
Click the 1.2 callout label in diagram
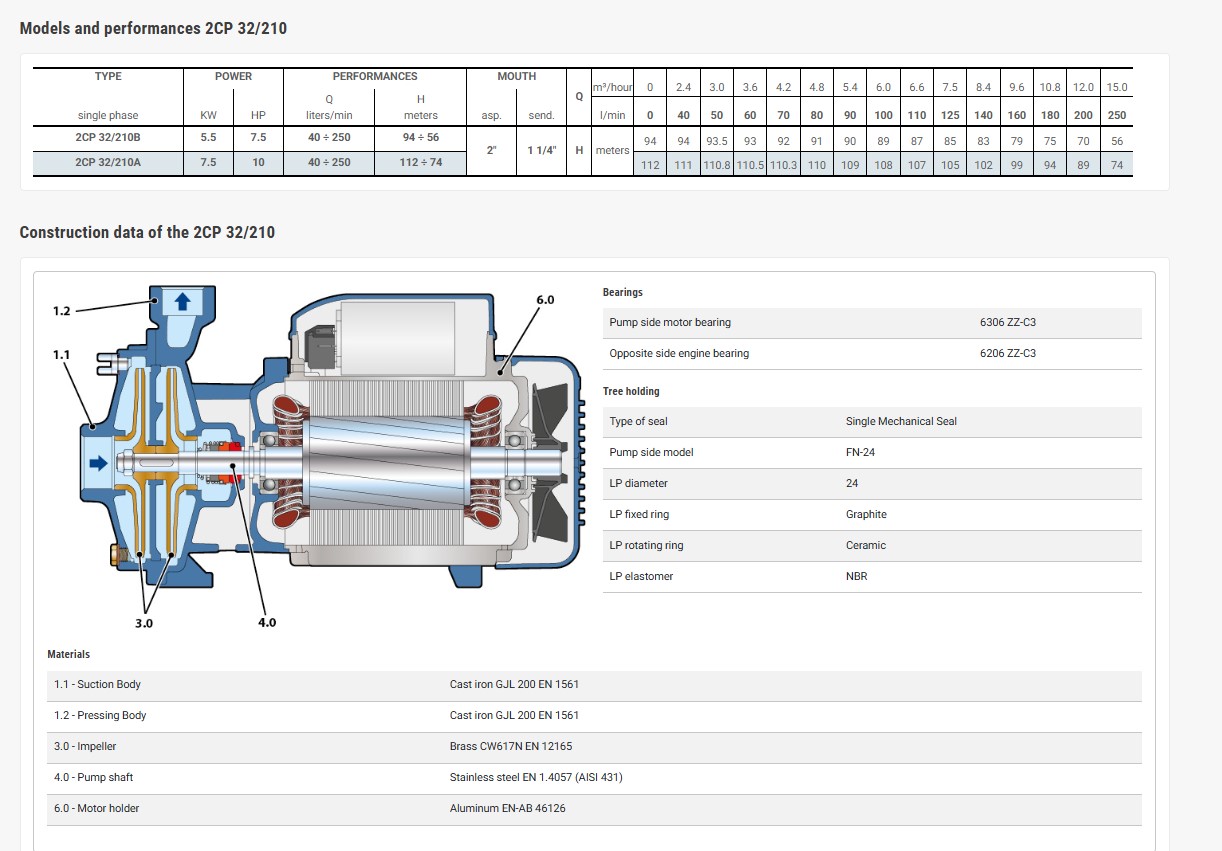tap(62, 312)
